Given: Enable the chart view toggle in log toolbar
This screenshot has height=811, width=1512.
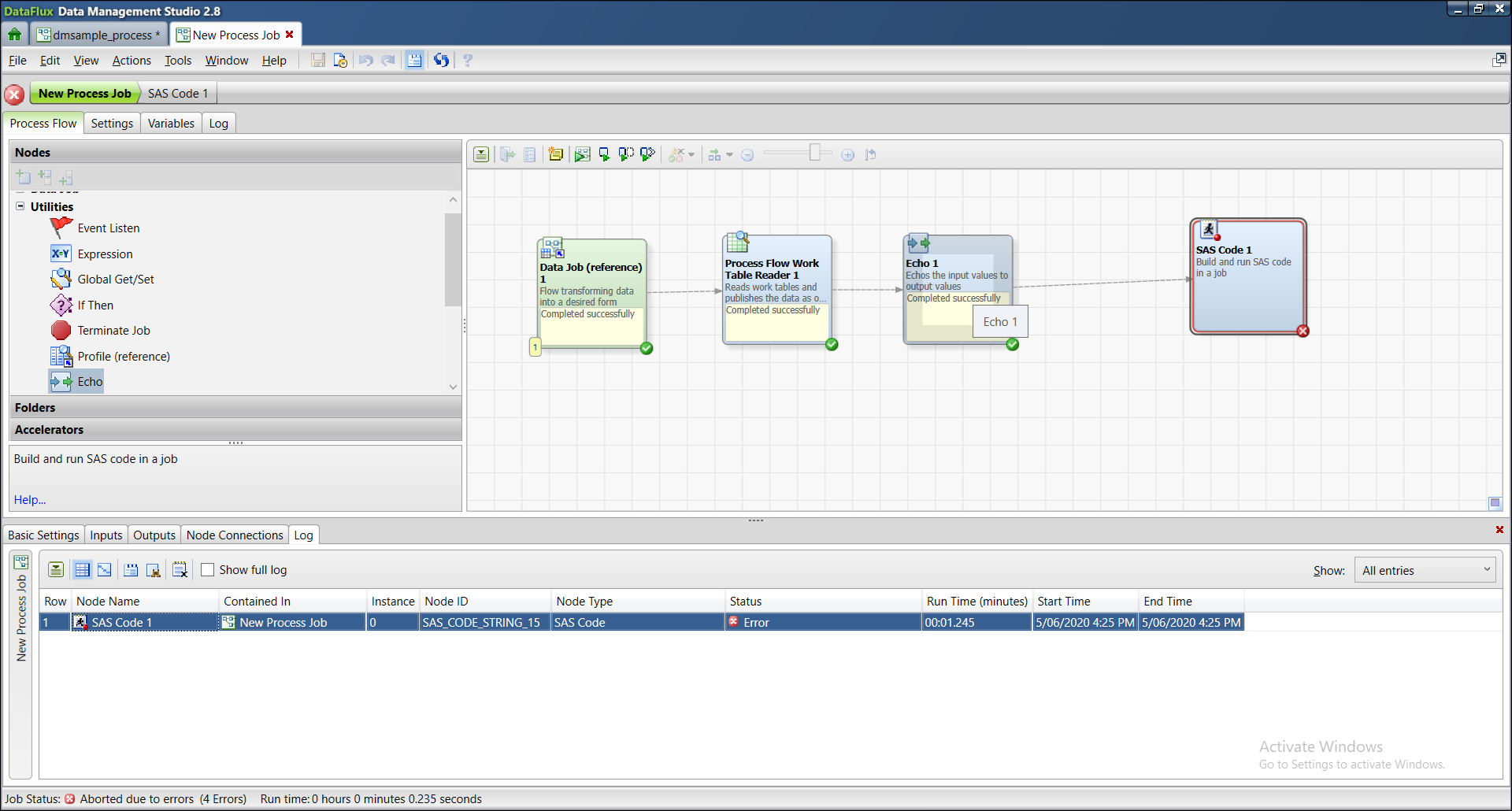Looking at the screenshot, I should [x=105, y=569].
